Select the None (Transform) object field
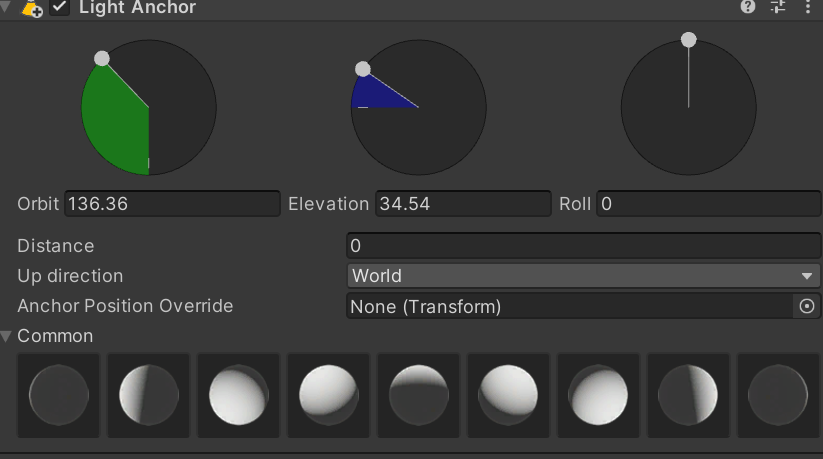The height and width of the screenshot is (459, 823). [570, 306]
